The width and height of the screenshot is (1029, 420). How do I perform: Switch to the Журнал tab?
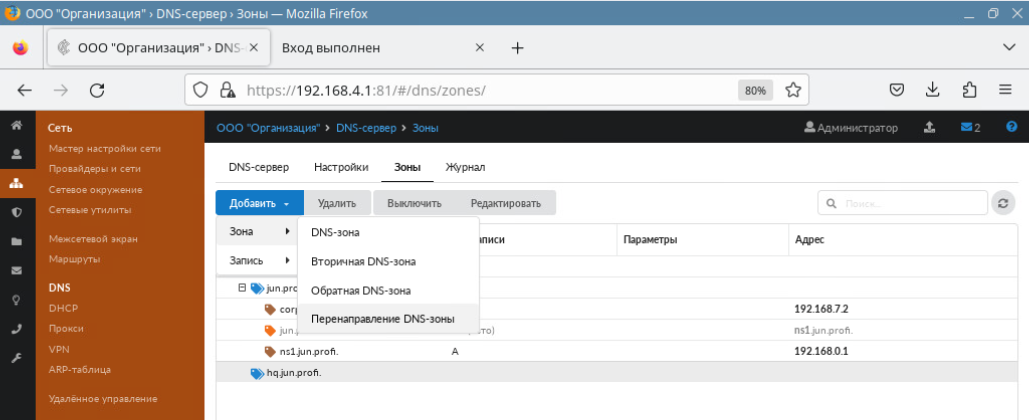(465, 167)
